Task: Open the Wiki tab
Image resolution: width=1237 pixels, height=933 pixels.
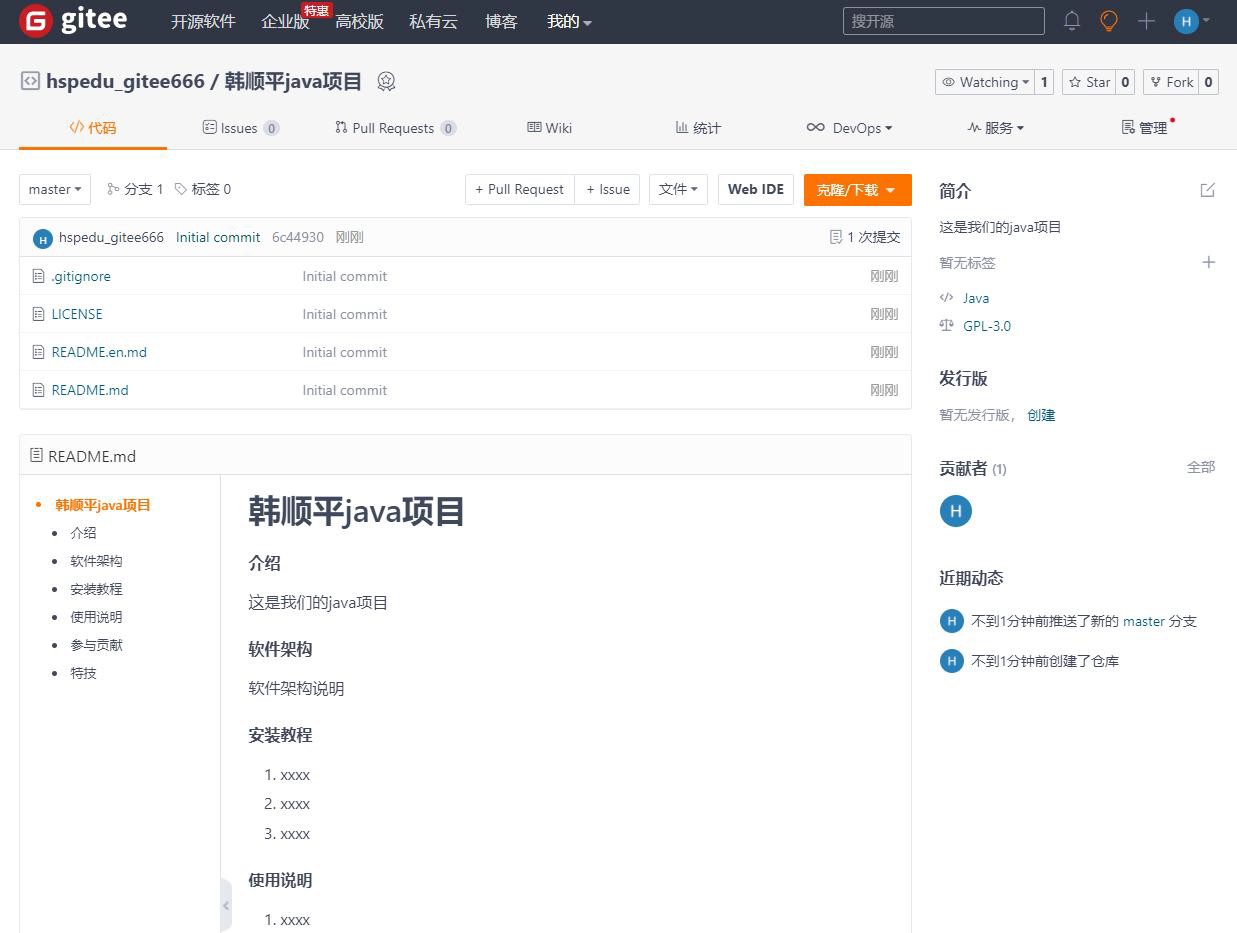Action: pos(549,128)
